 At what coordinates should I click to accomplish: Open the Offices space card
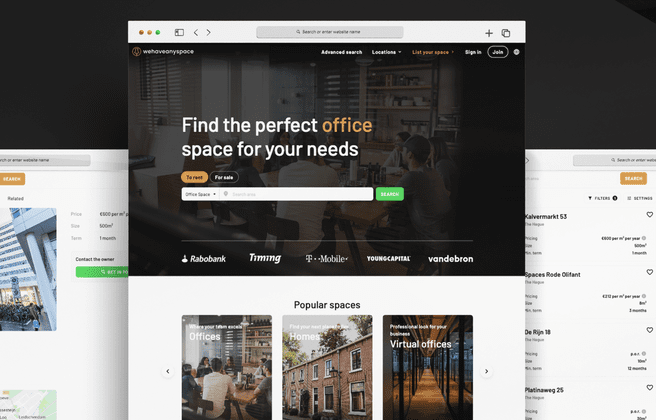click(x=227, y=367)
